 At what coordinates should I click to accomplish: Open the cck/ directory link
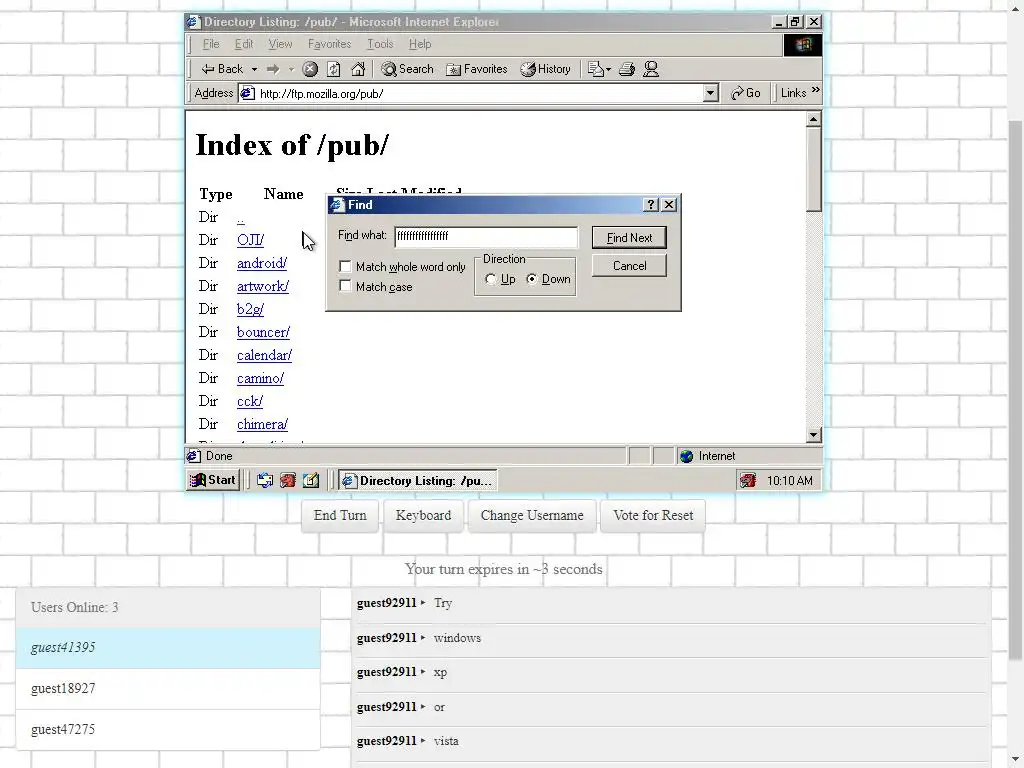(x=250, y=401)
